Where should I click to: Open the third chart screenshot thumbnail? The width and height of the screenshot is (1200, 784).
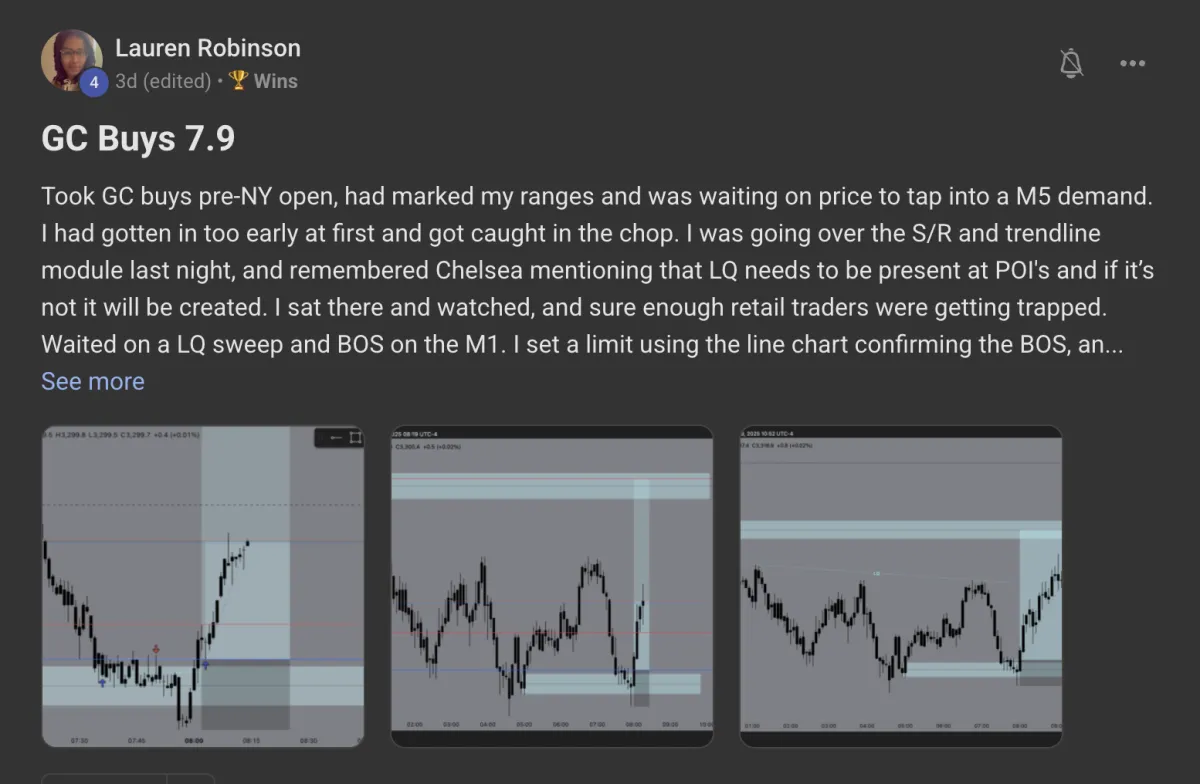pos(901,586)
